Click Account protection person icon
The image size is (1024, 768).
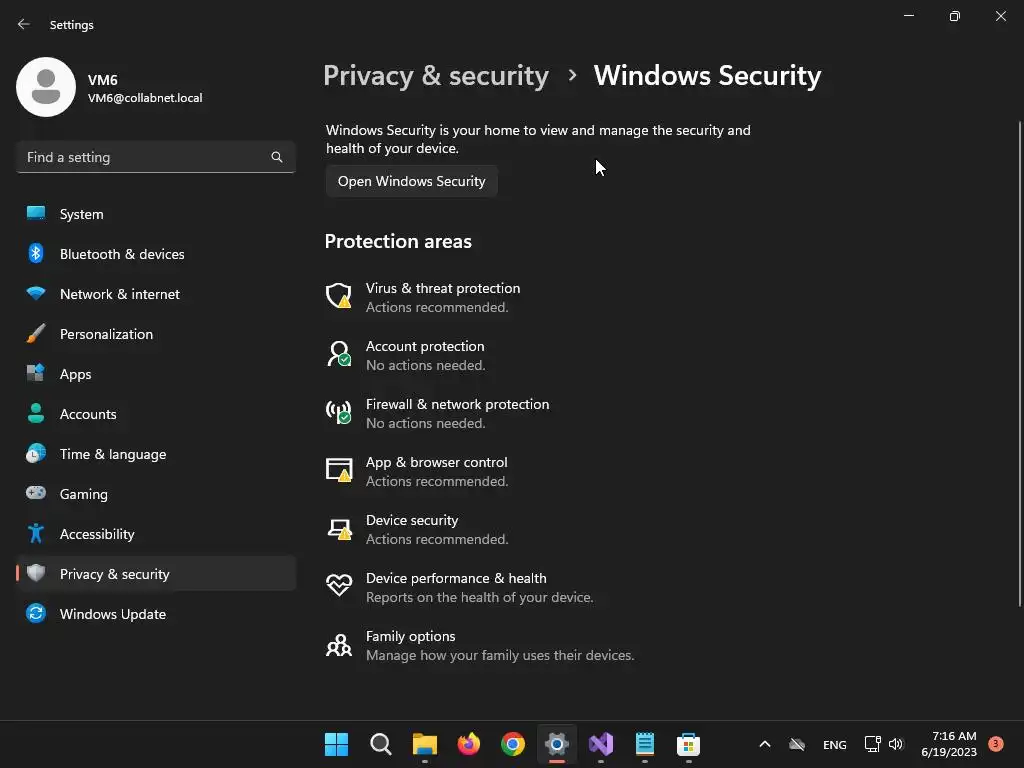pos(338,354)
